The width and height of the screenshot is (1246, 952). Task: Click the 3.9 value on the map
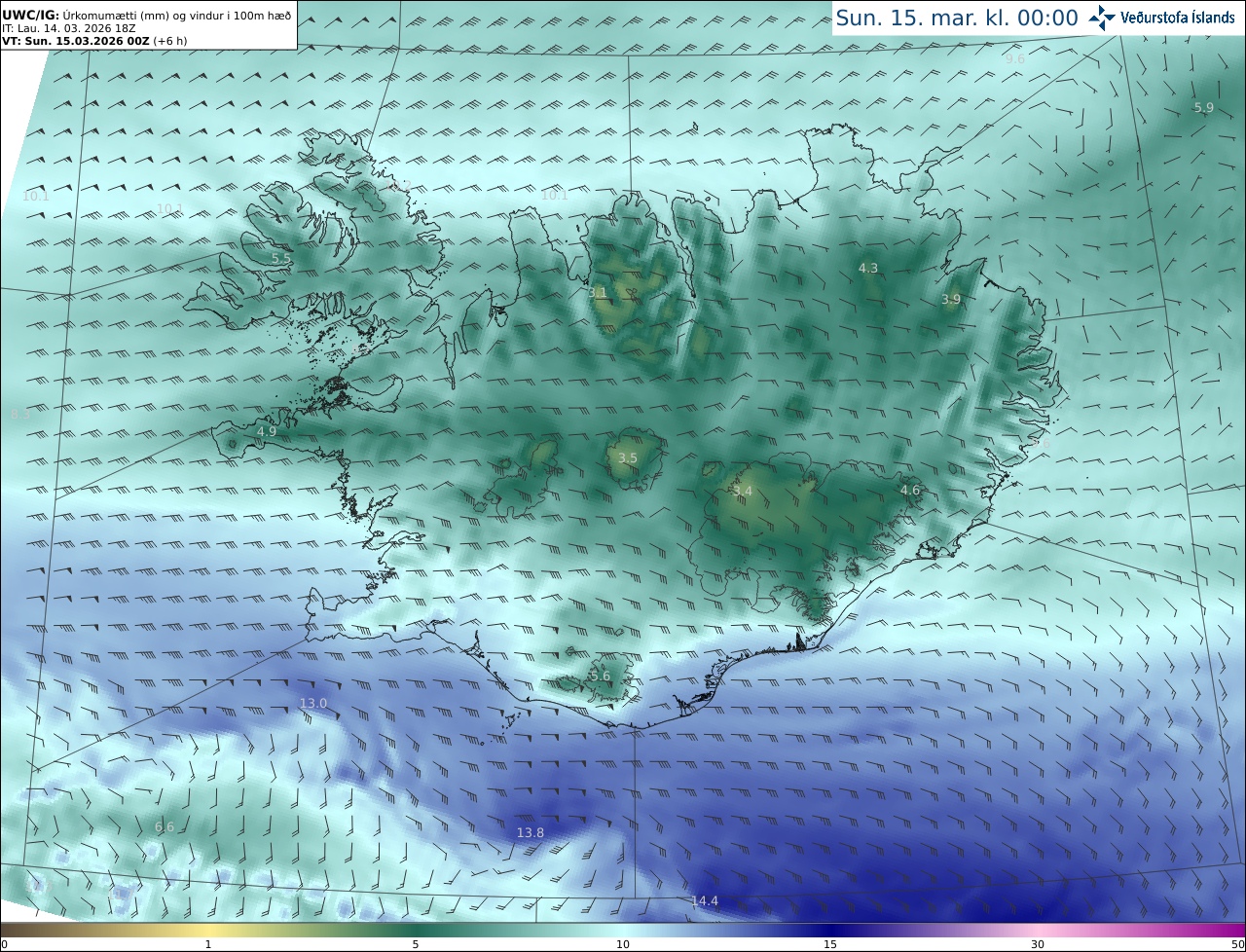pos(951,300)
